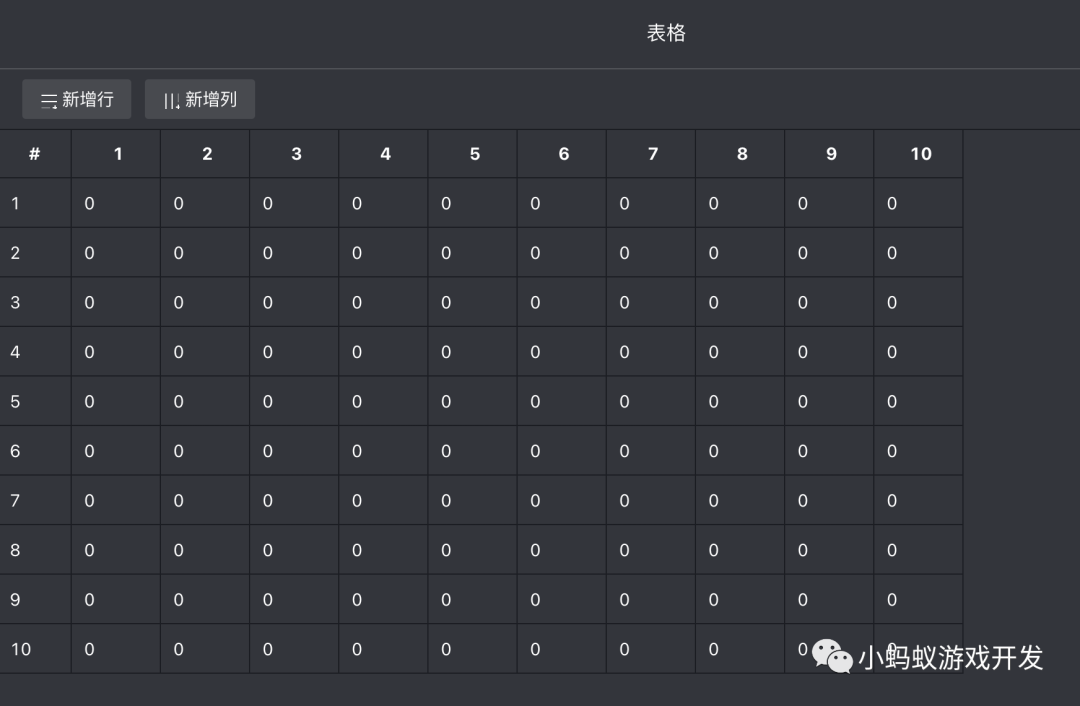Click the cell in row 8, column 2

[x=205, y=550]
